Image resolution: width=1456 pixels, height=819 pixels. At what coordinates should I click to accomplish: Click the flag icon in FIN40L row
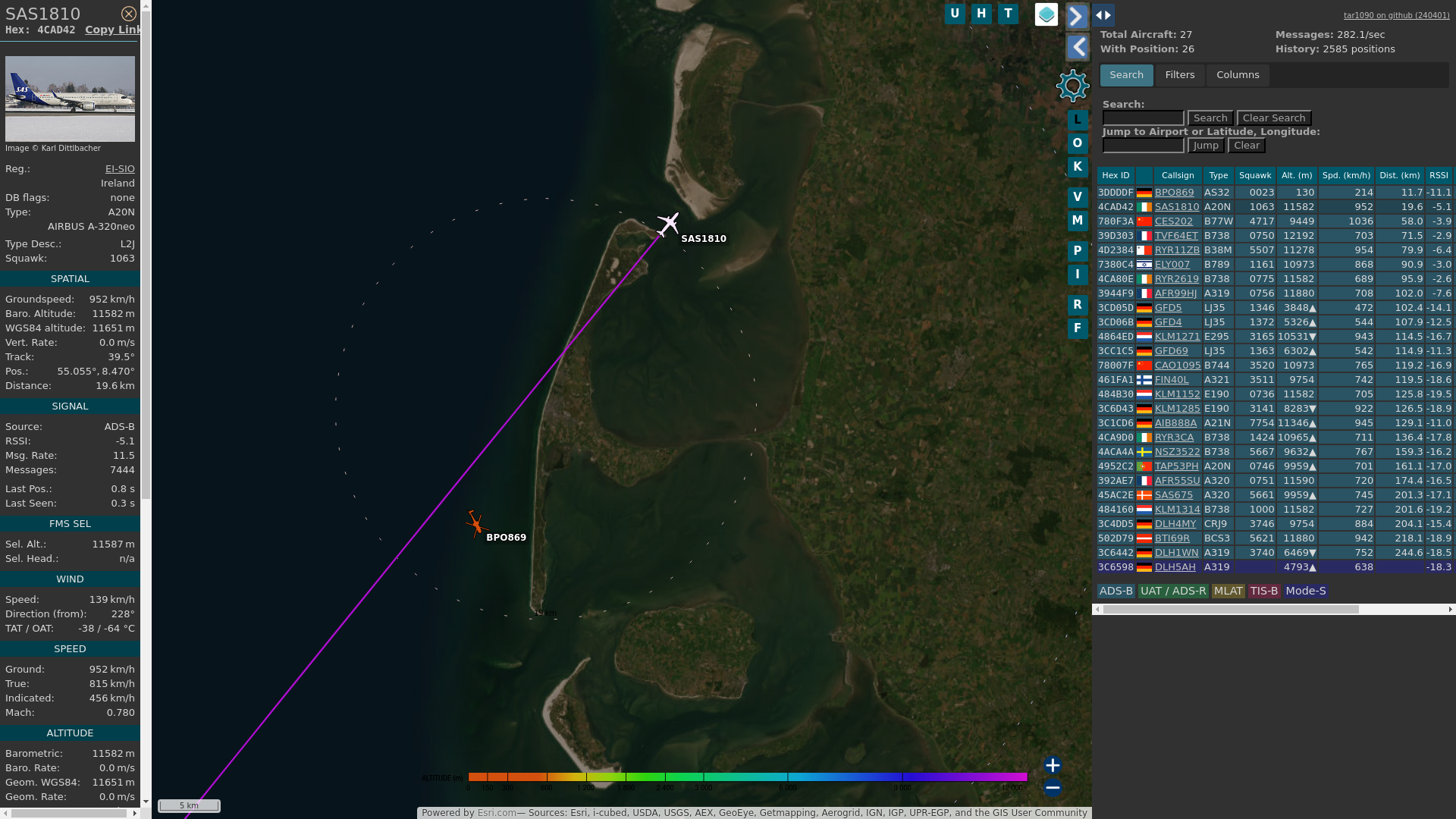pos(1144,380)
